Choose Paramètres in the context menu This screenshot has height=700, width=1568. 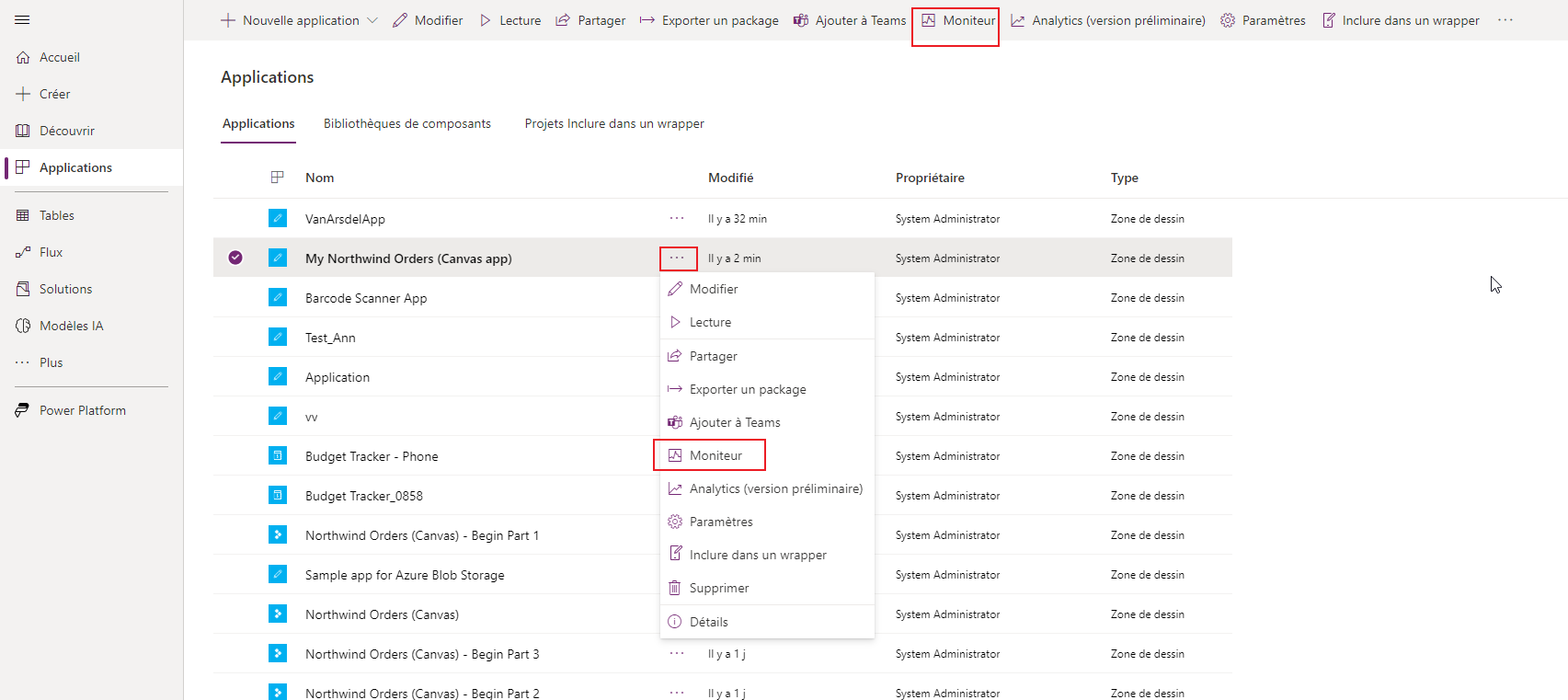(x=767, y=522)
